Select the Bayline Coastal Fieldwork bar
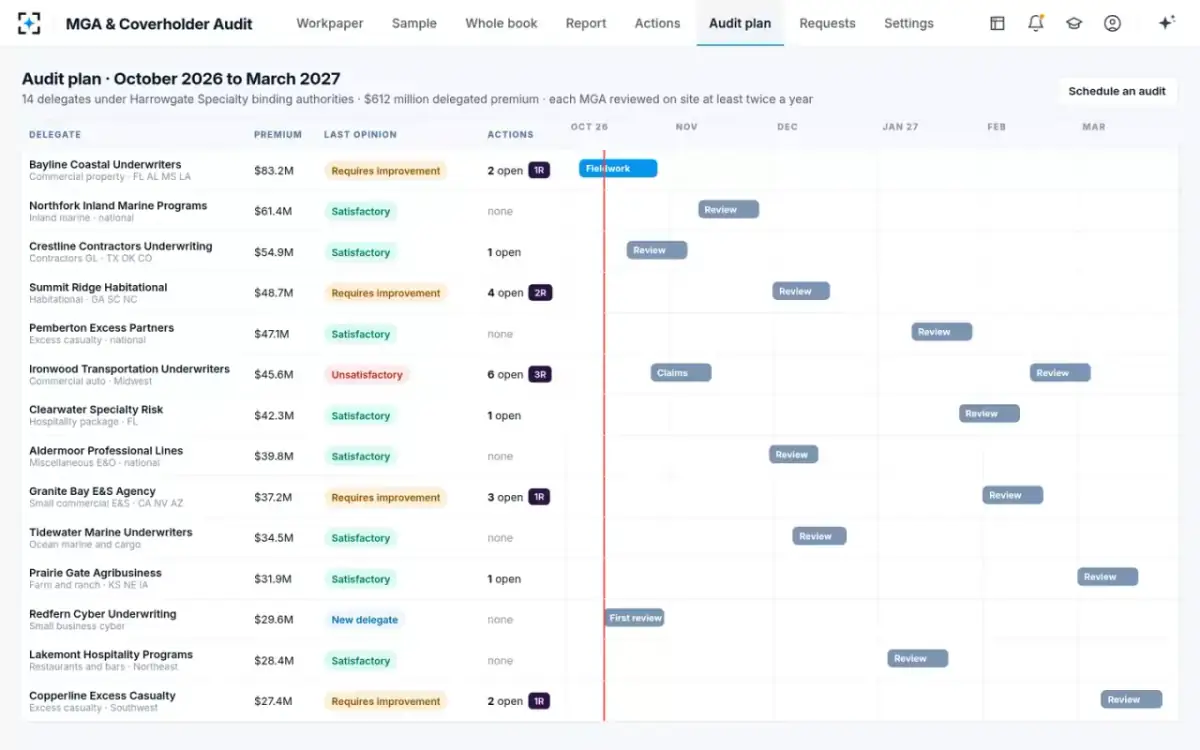Image resolution: width=1200 pixels, height=750 pixels. (618, 169)
